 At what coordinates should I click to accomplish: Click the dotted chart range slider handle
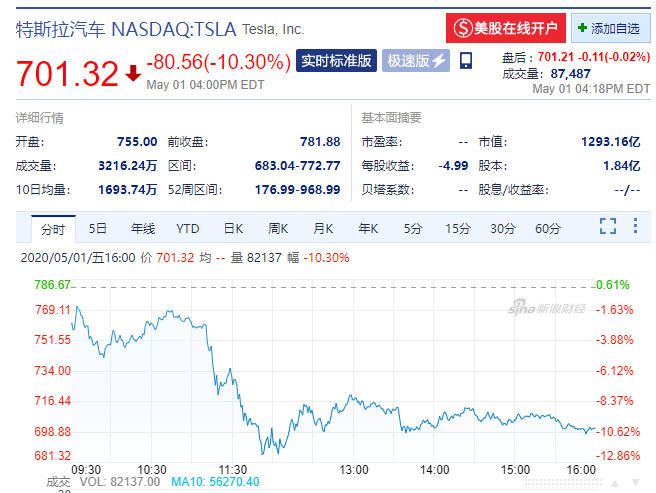(x=563, y=483)
